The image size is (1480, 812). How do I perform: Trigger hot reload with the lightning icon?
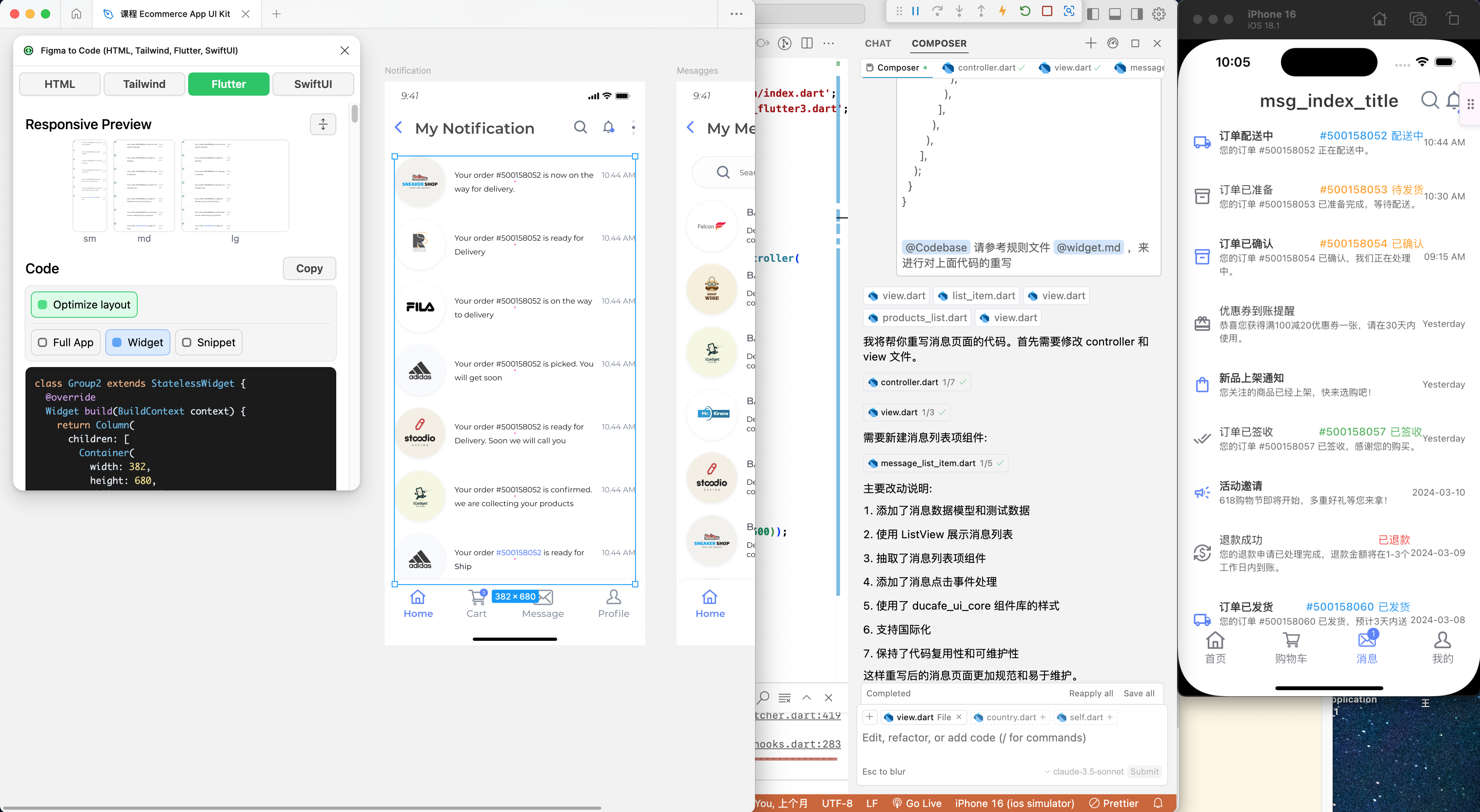click(x=1003, y=12)
